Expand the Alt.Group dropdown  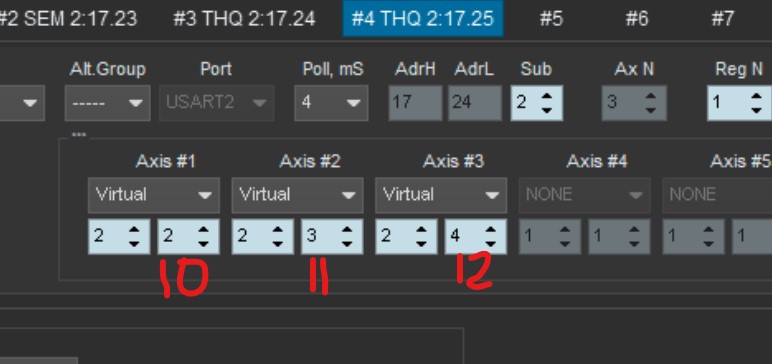(107, 103)
